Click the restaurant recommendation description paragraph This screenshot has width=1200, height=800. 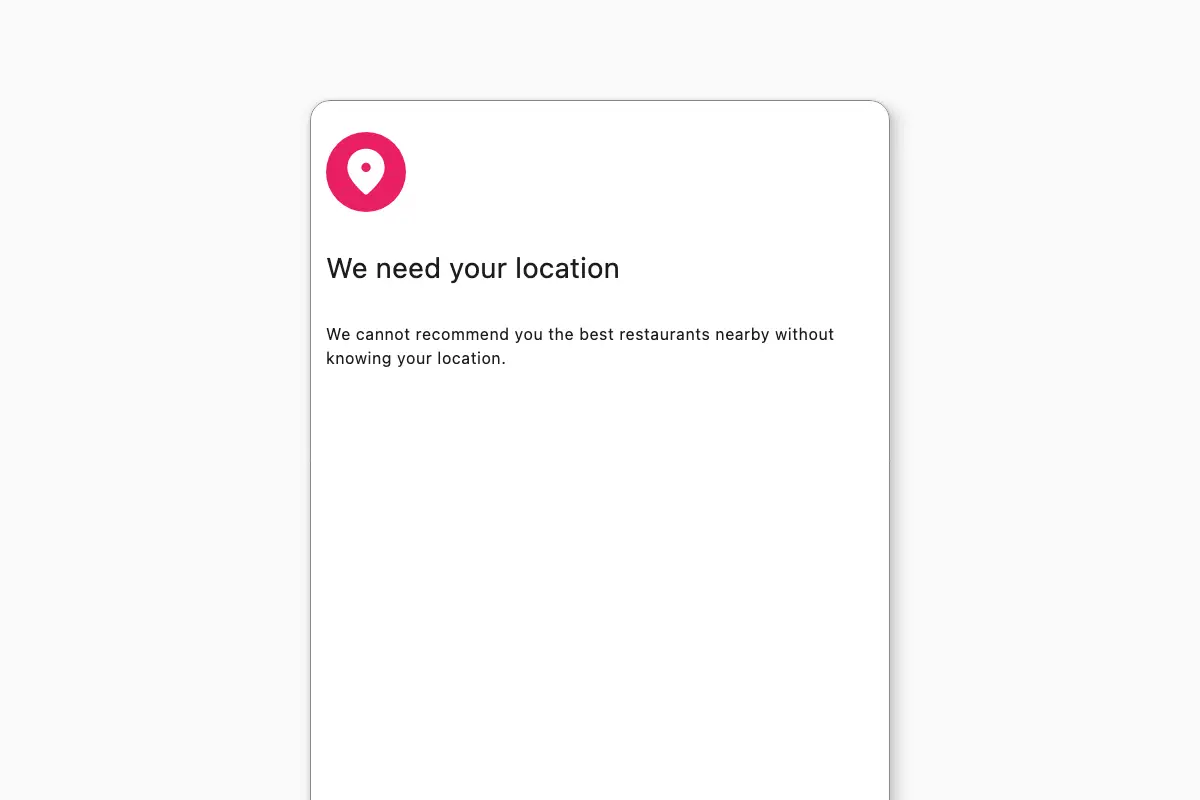(580, 346)
